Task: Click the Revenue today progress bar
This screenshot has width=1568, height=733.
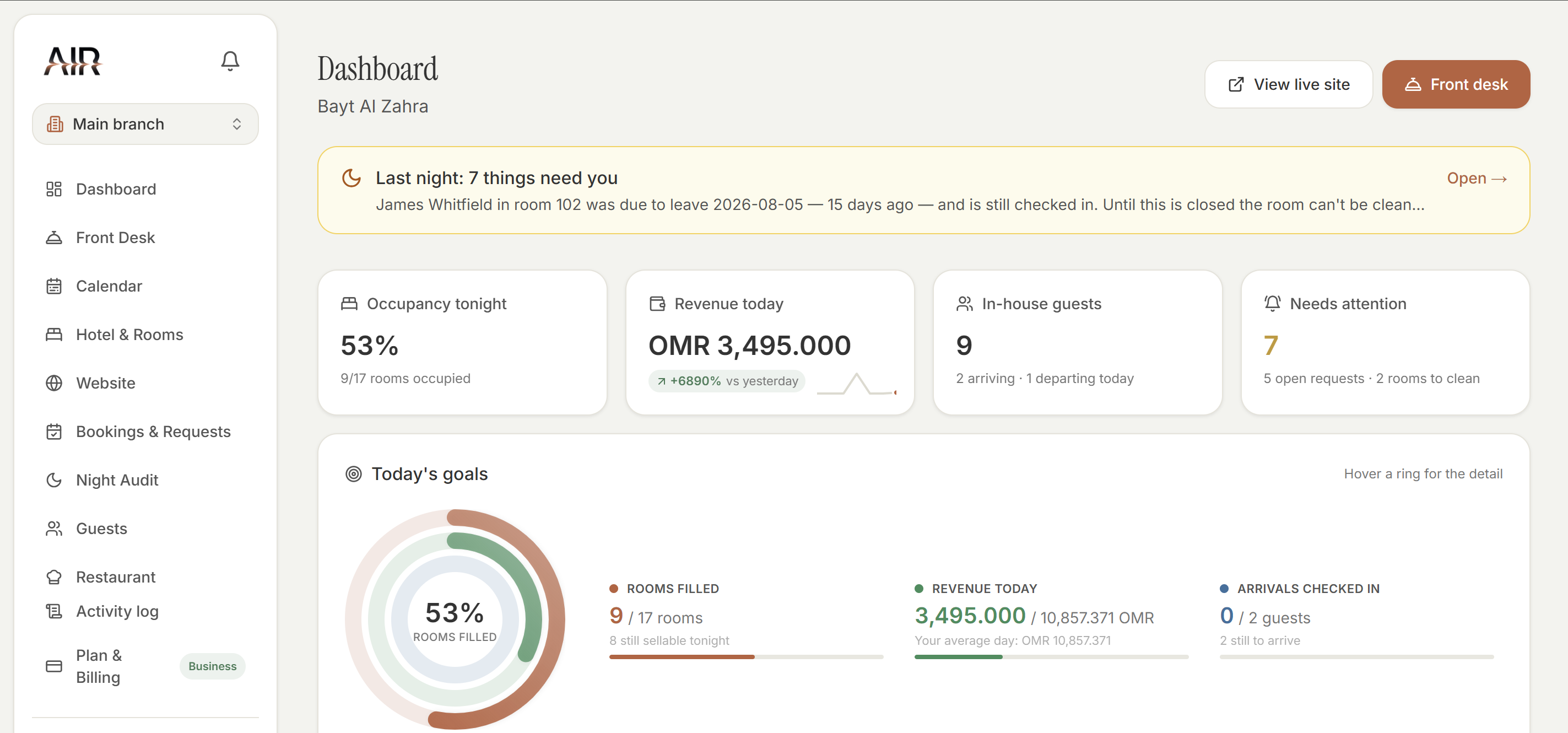Action: click(1051, 657)
